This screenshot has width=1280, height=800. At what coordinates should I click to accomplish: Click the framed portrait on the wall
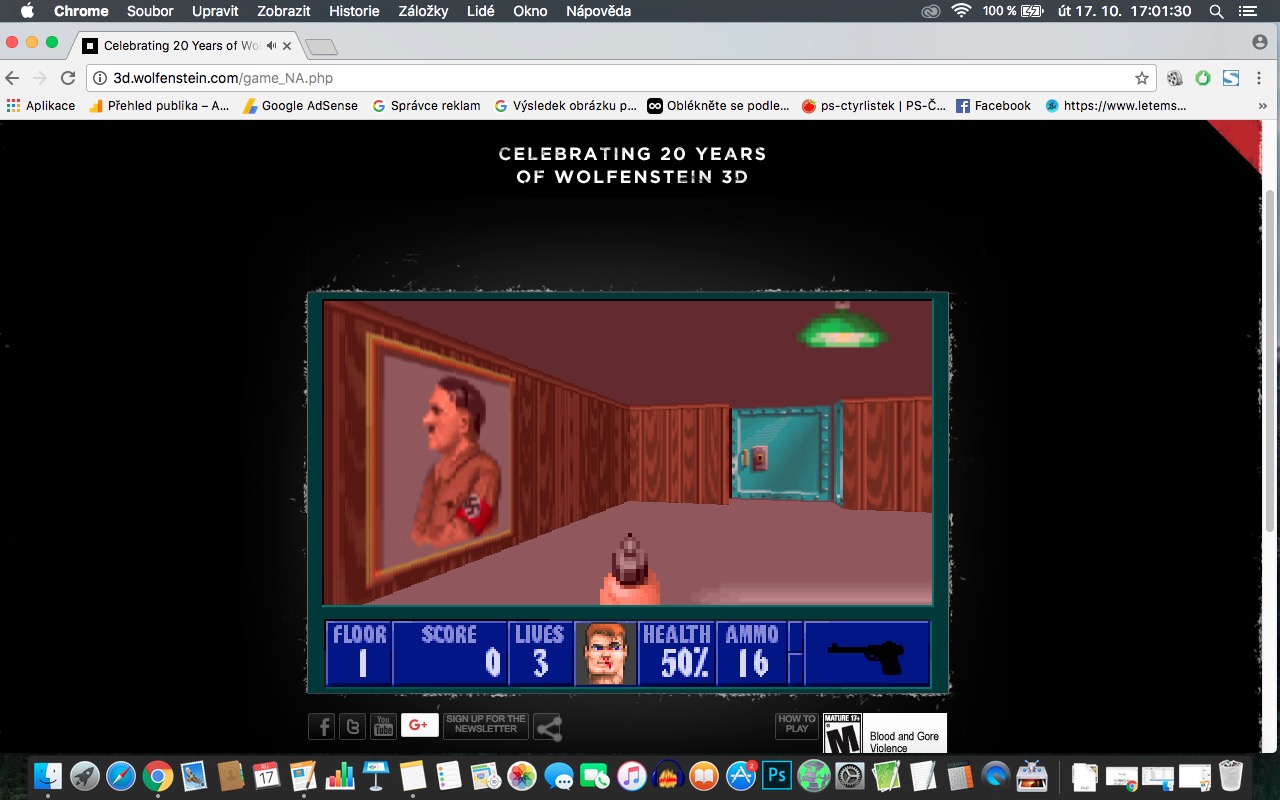coord(441,460)
